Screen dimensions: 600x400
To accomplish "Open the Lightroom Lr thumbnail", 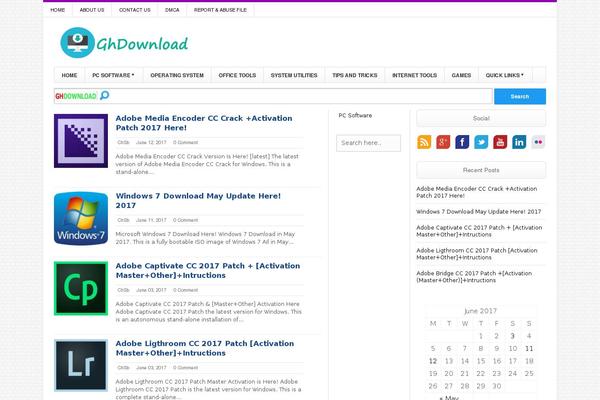I will coord(81,366).
